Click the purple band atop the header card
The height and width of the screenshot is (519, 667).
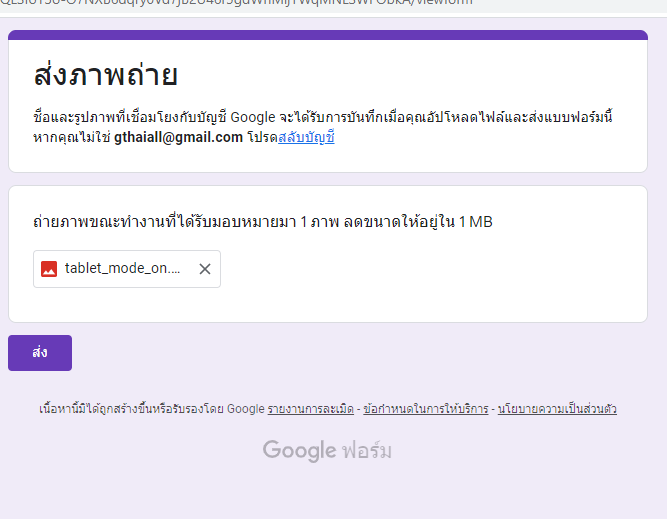tap(327, 35)
